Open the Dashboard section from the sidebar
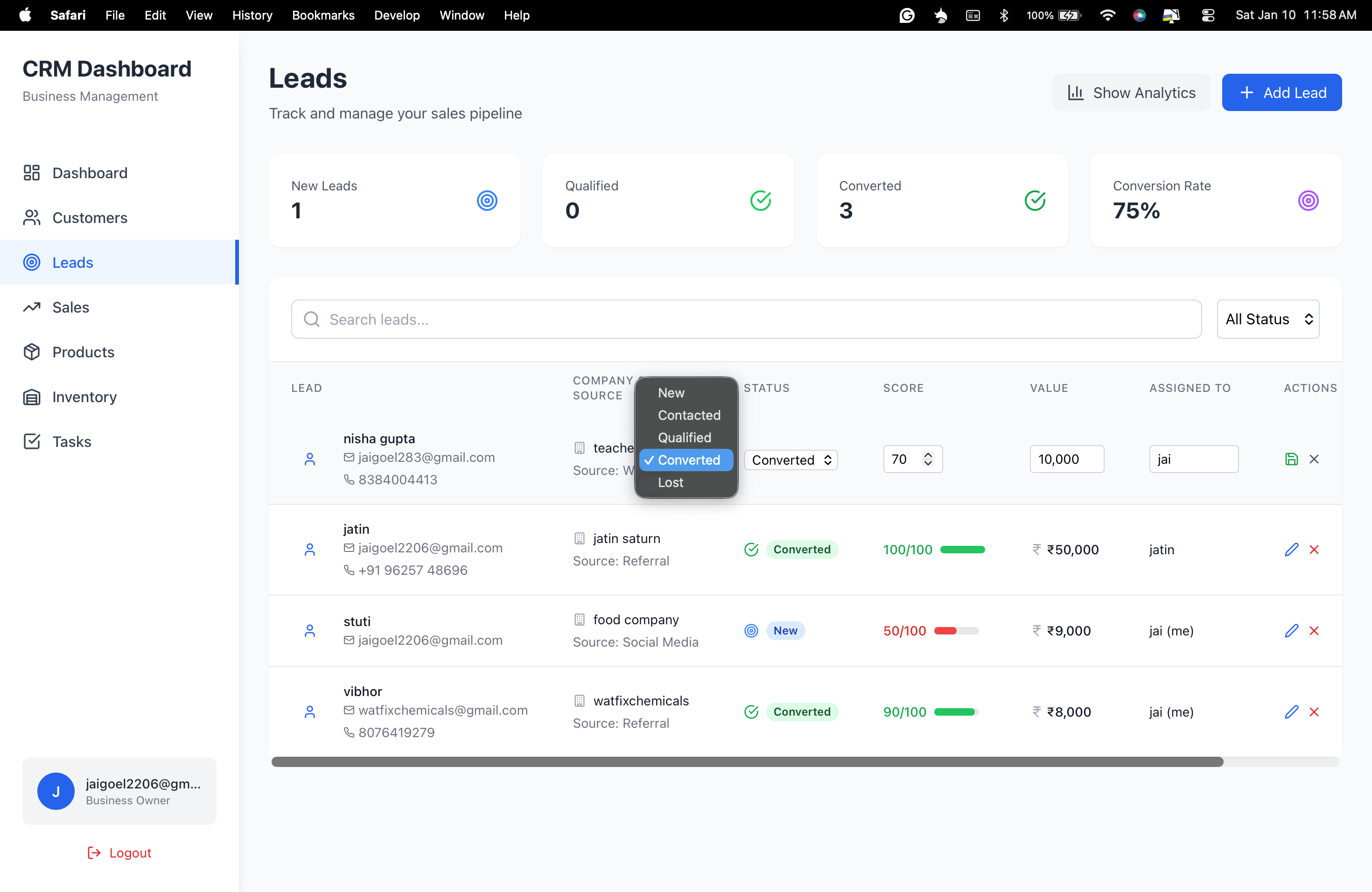Viewport: 1372px width, 892px height. [x=90, y=172]
